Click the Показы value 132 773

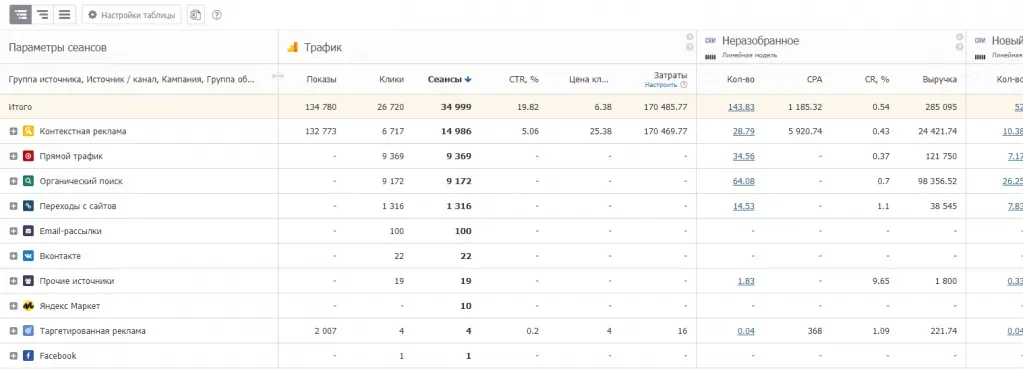coord(321,131)
